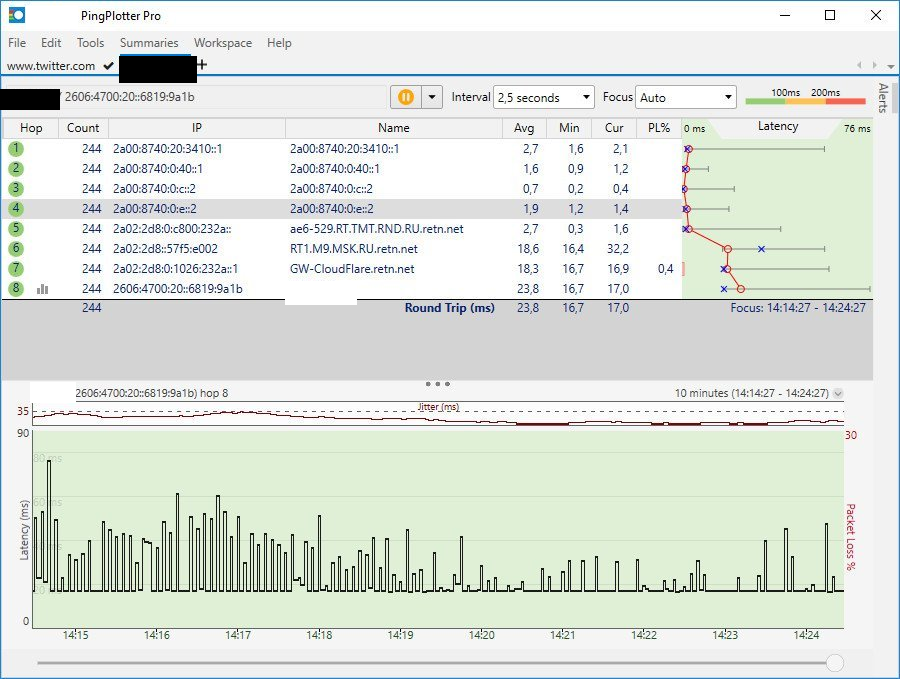900x679 pixels.
Task: Click the hop 4 green circle
Action: click(16, 208)
